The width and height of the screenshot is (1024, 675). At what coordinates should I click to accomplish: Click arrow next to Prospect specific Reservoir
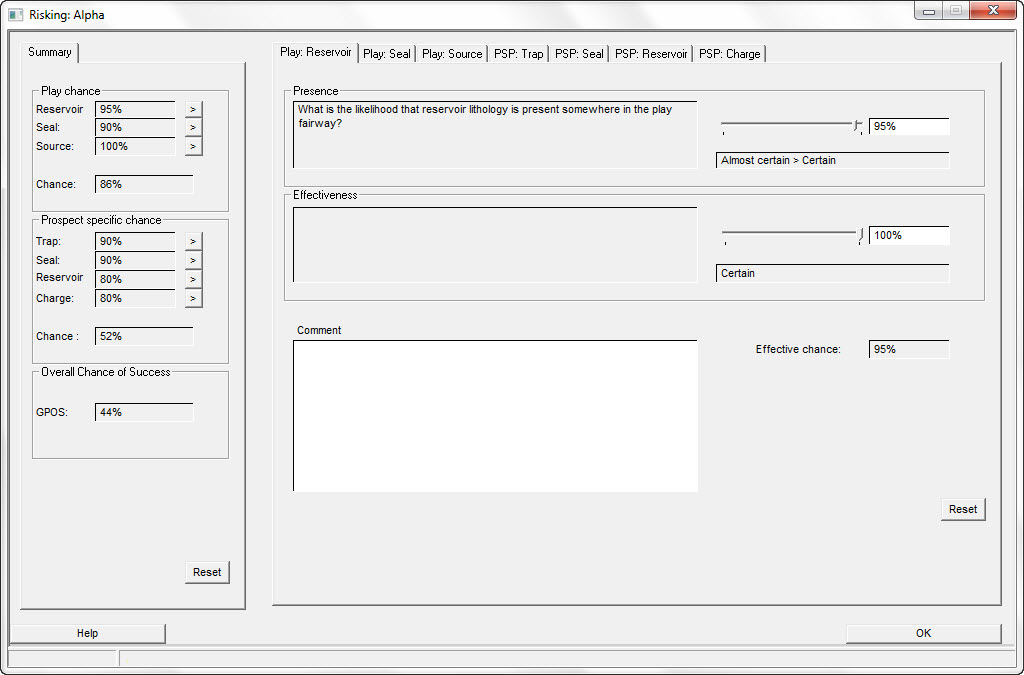tap(193, 279)
